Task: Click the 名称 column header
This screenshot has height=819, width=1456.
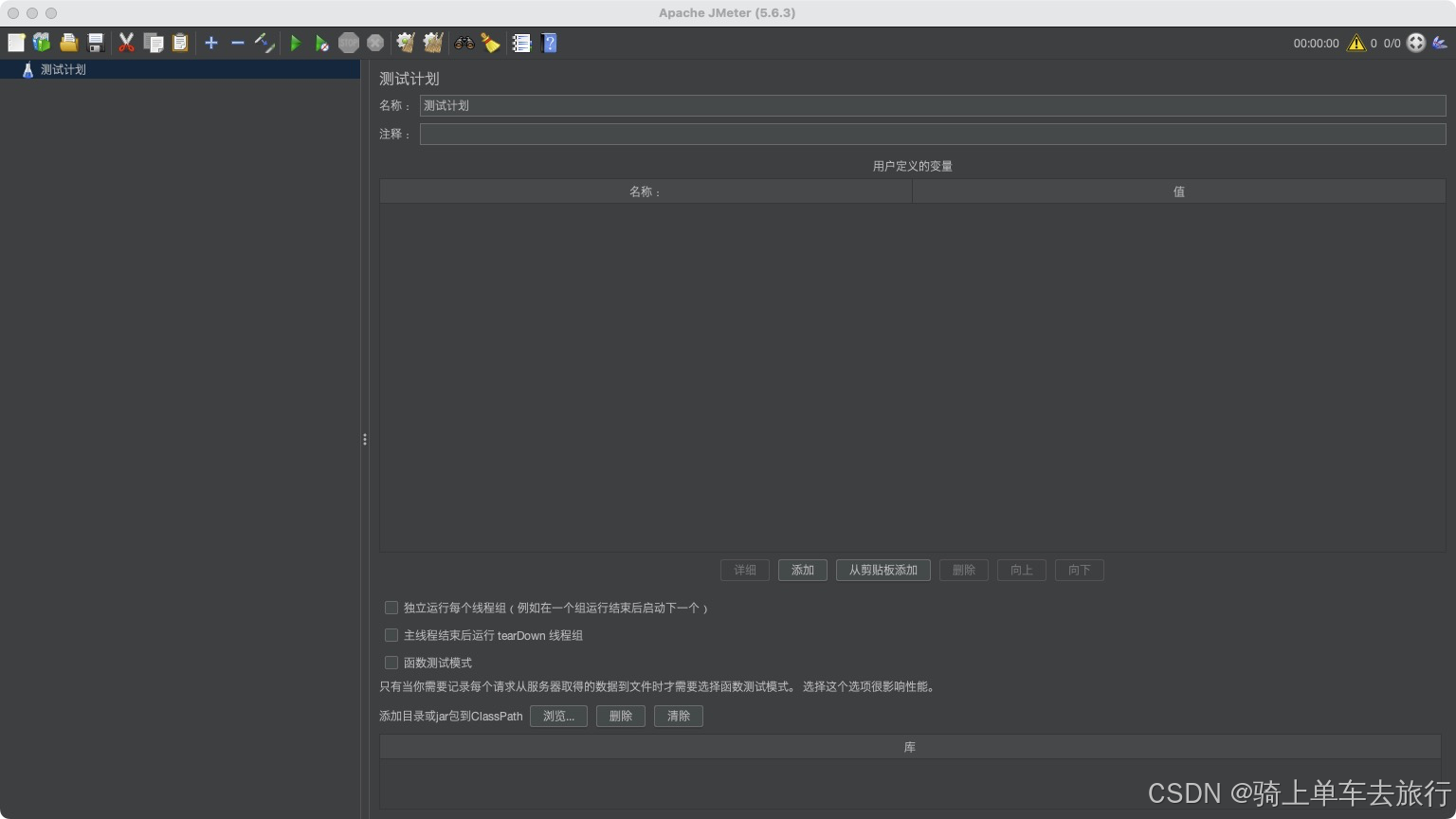Action: [646, 191]
